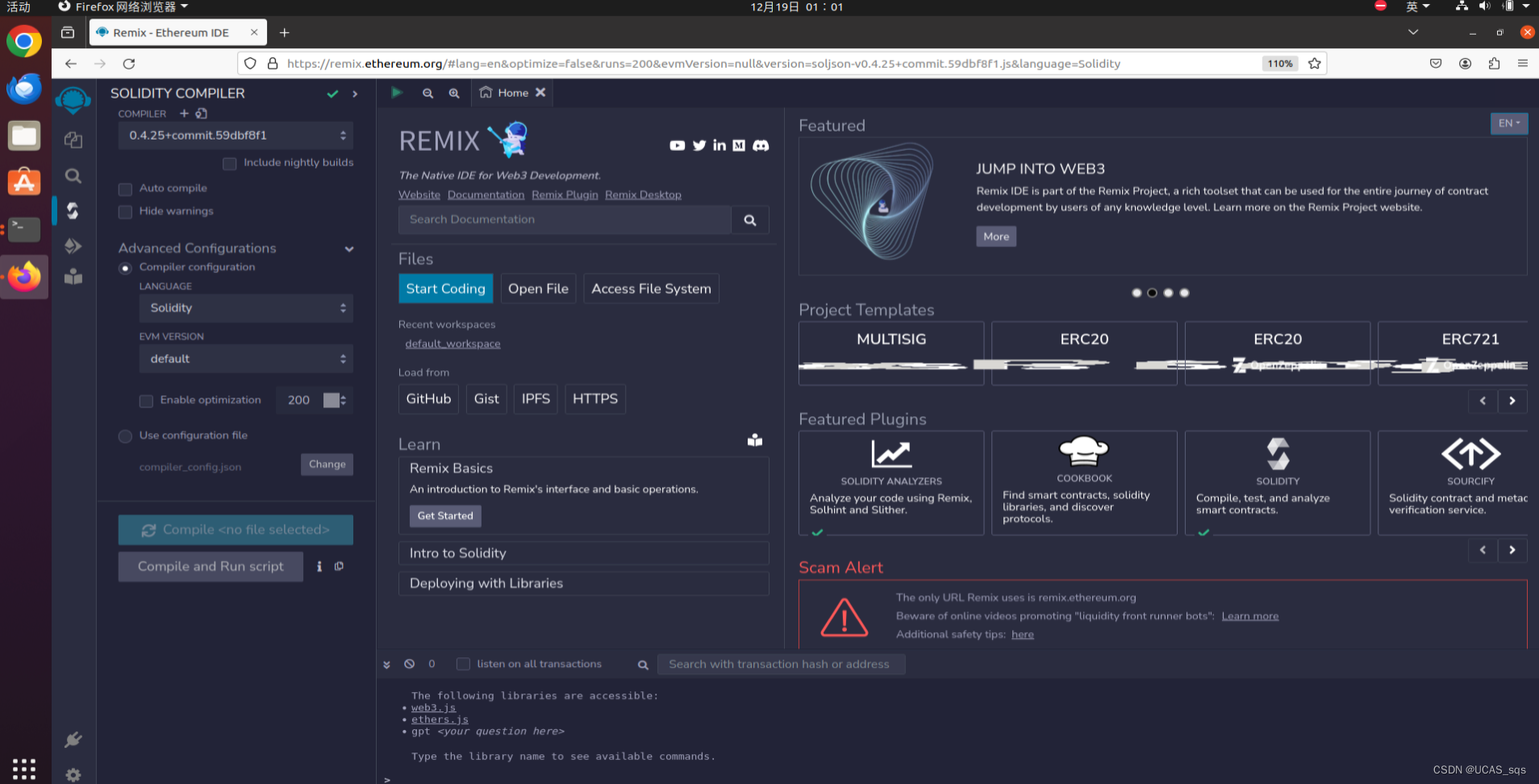The image size is (1539, 784).
Task: Open Firefox application menu hamburger
Action: click(x=1523, y=63)
